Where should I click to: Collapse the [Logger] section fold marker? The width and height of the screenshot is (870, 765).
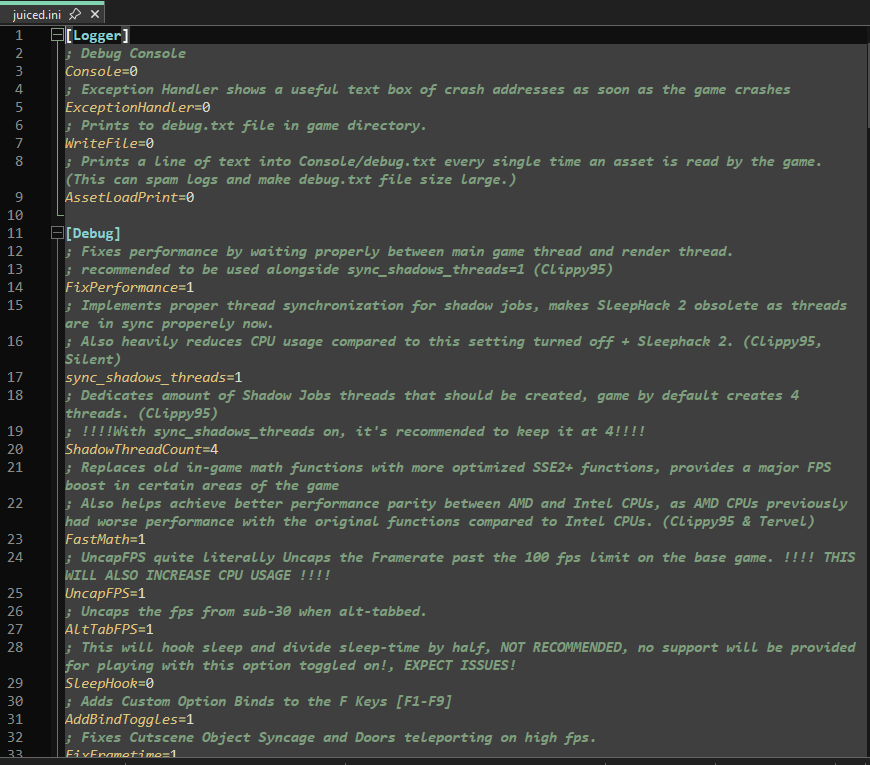[57, 36]
